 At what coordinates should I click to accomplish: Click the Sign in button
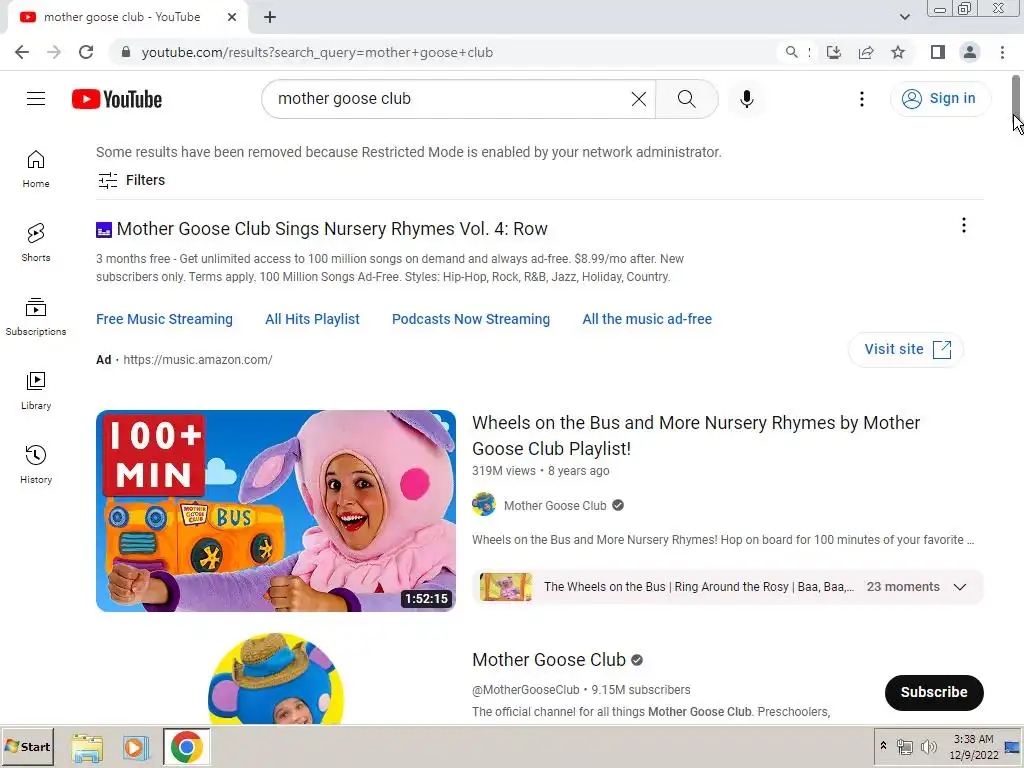coord(939,99)
